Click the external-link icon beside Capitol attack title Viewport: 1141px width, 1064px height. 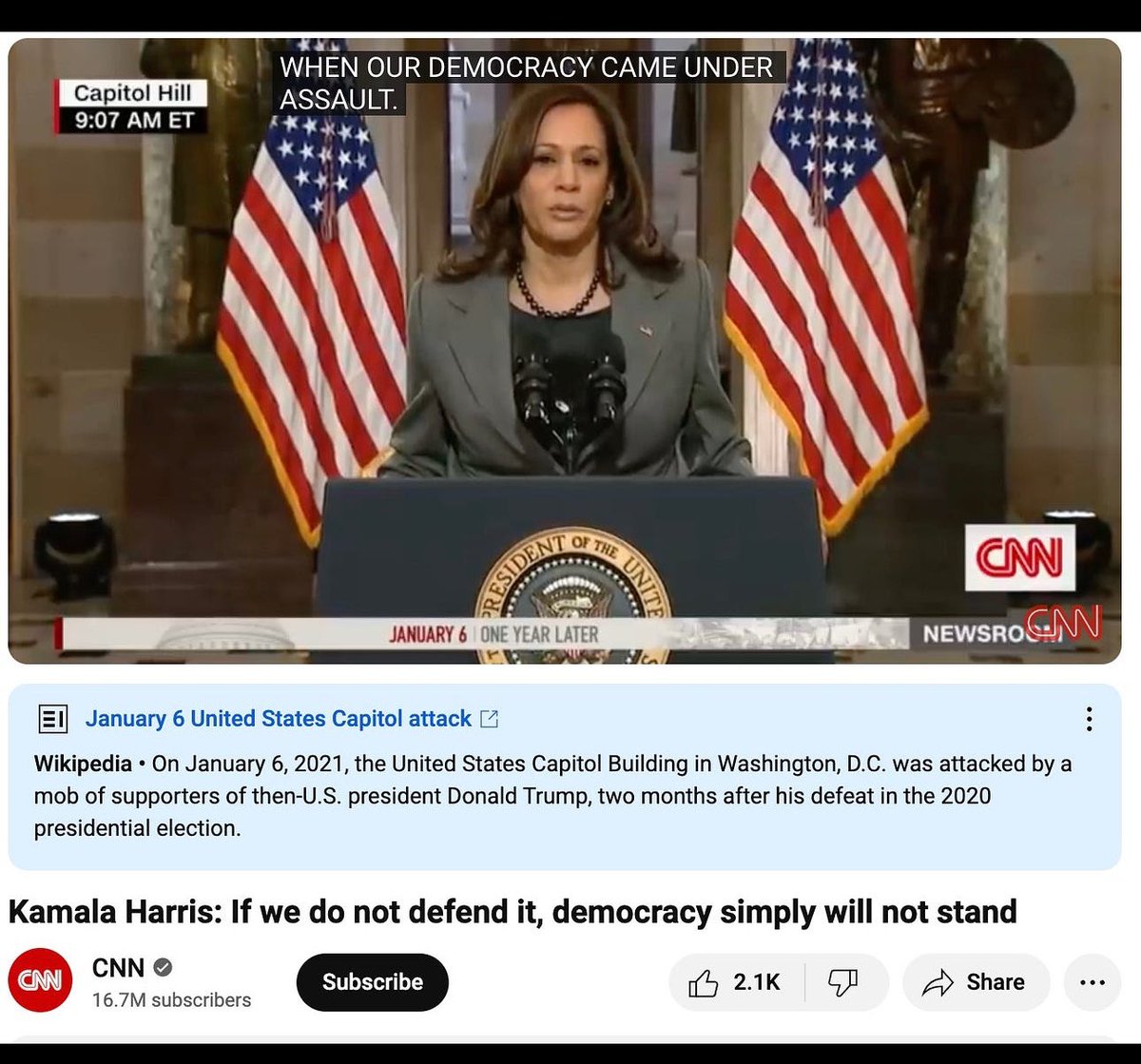(490, 719)
